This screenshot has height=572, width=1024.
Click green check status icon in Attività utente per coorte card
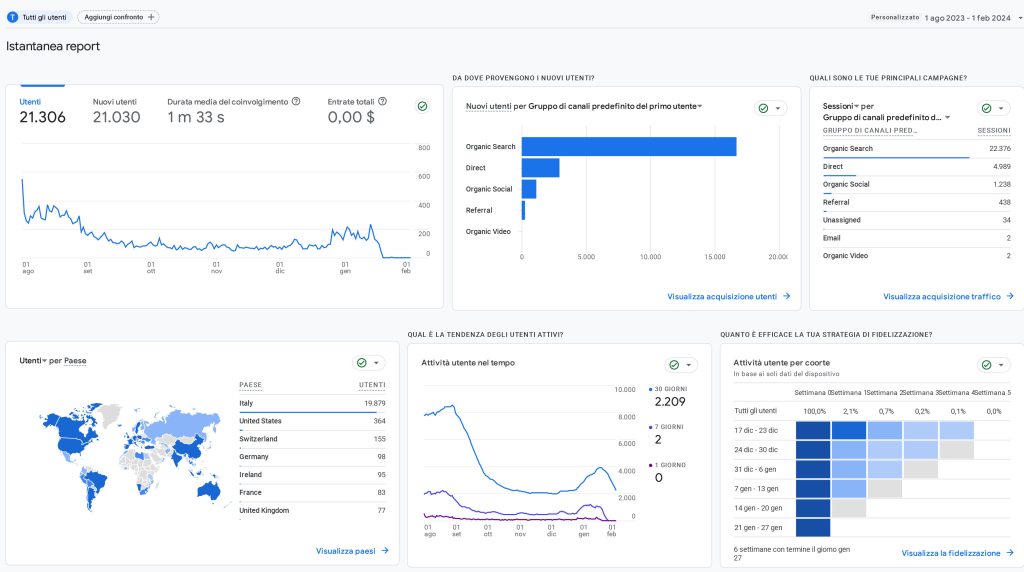(986, 365)
